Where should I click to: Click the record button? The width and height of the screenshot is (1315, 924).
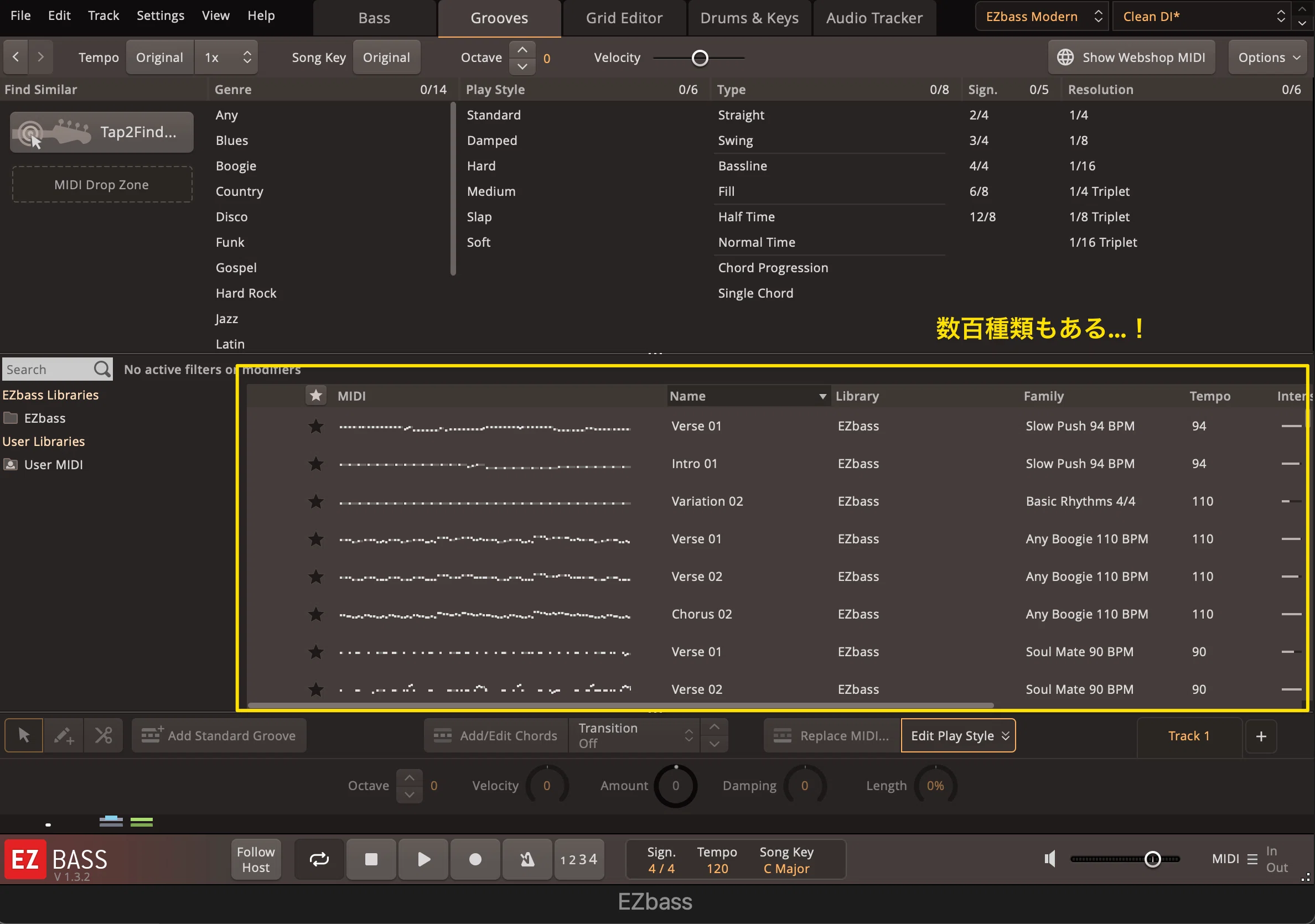click(x=475, y=859)
